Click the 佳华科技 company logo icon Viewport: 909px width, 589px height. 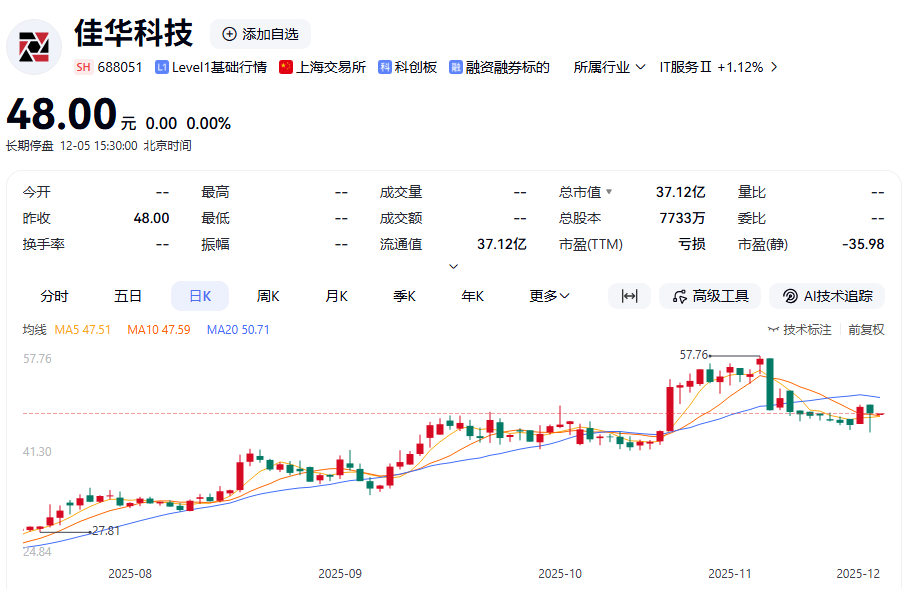tap(34, 46)
